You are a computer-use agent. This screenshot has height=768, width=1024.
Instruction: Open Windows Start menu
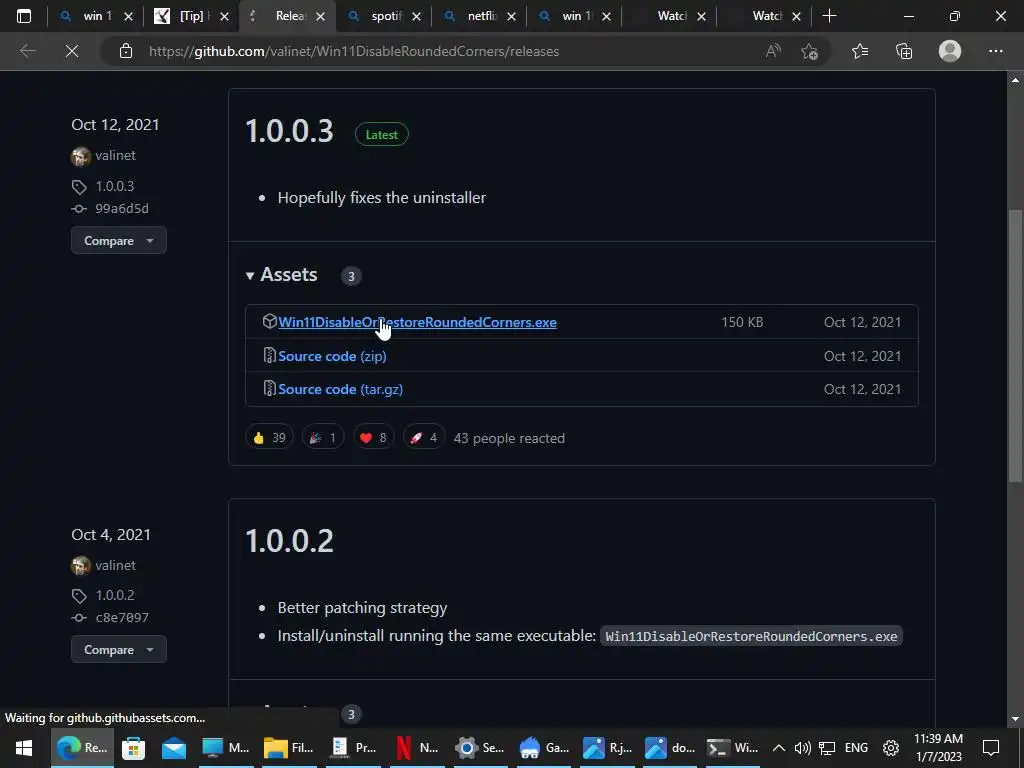(24, 748)
